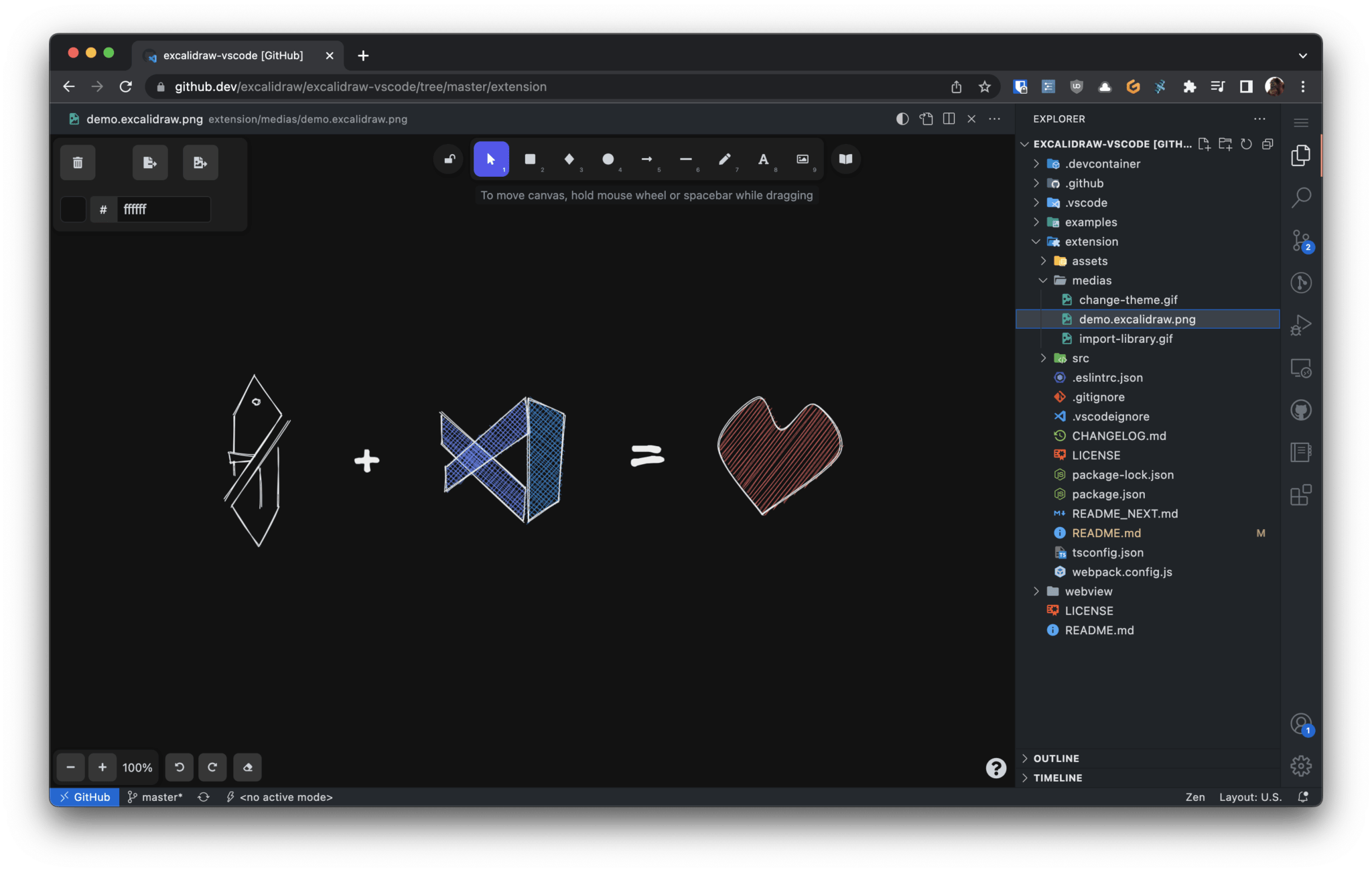The width and height of the screenshot is (1372, 872).
Task: Click the white canvas background color swatch
Action: pyautogui.click(x=73, y=209)
